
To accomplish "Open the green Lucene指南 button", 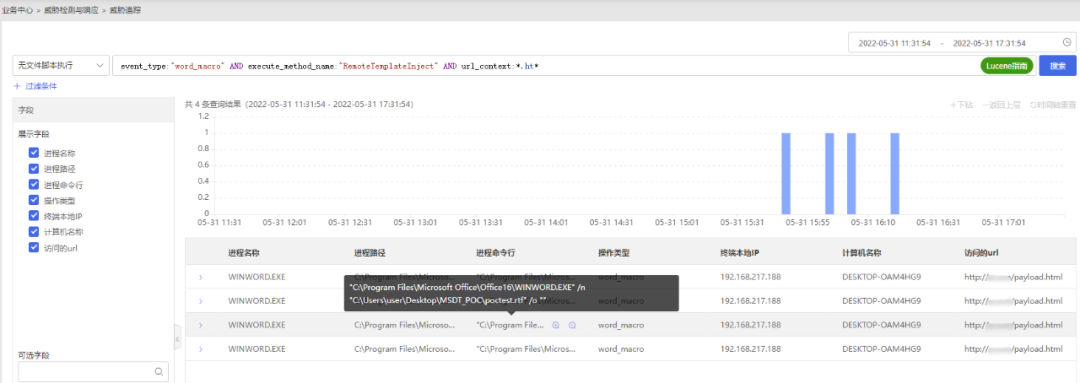I will (1007, 65).
